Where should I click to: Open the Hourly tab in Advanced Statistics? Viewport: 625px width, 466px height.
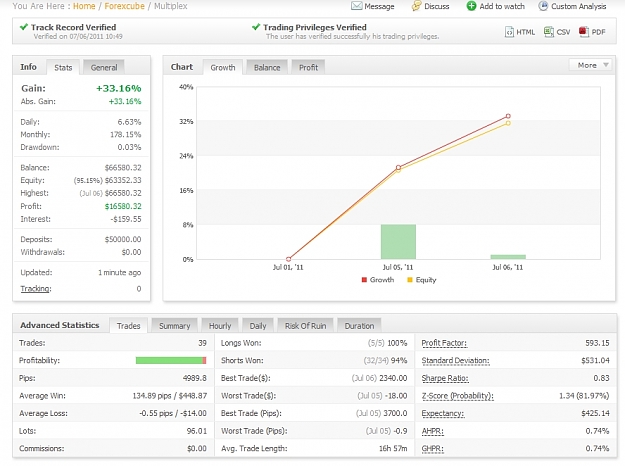click(220, 326)
